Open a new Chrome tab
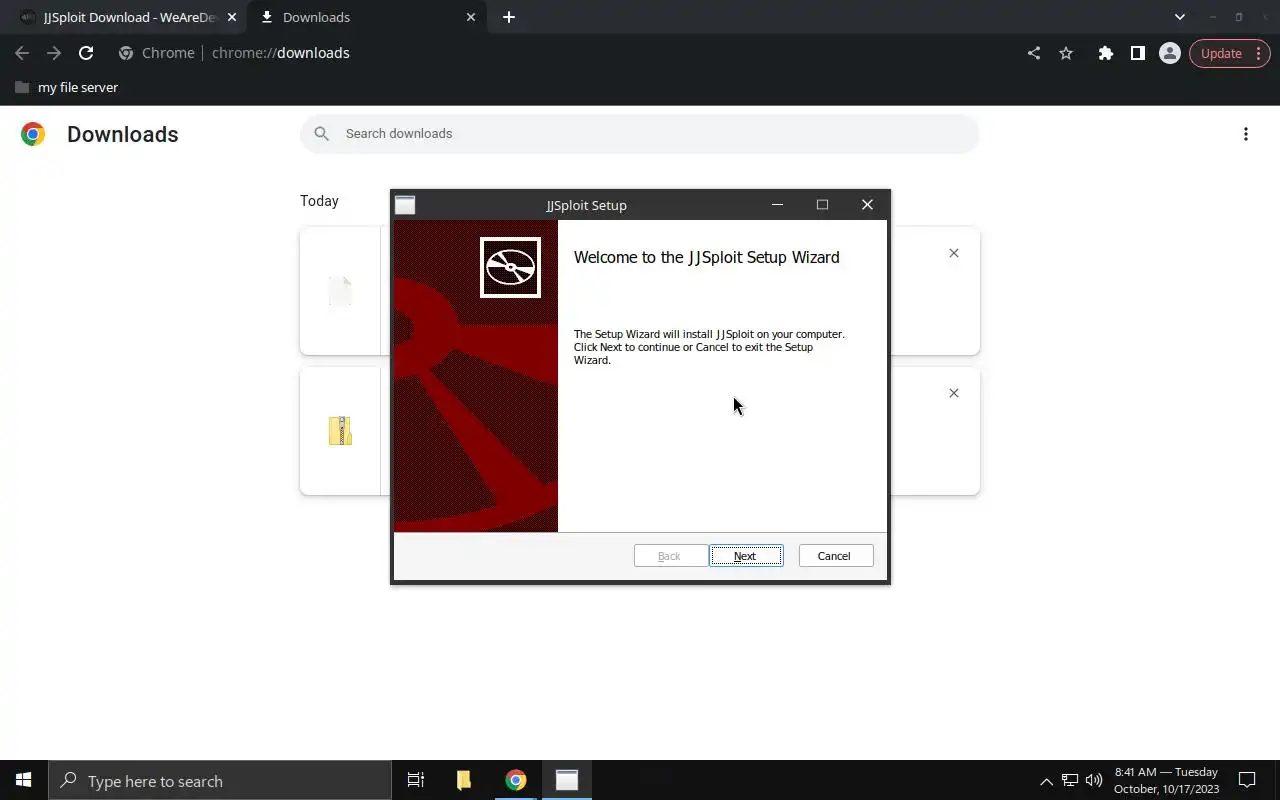1280x800 pixels. [x=509, y=17]
